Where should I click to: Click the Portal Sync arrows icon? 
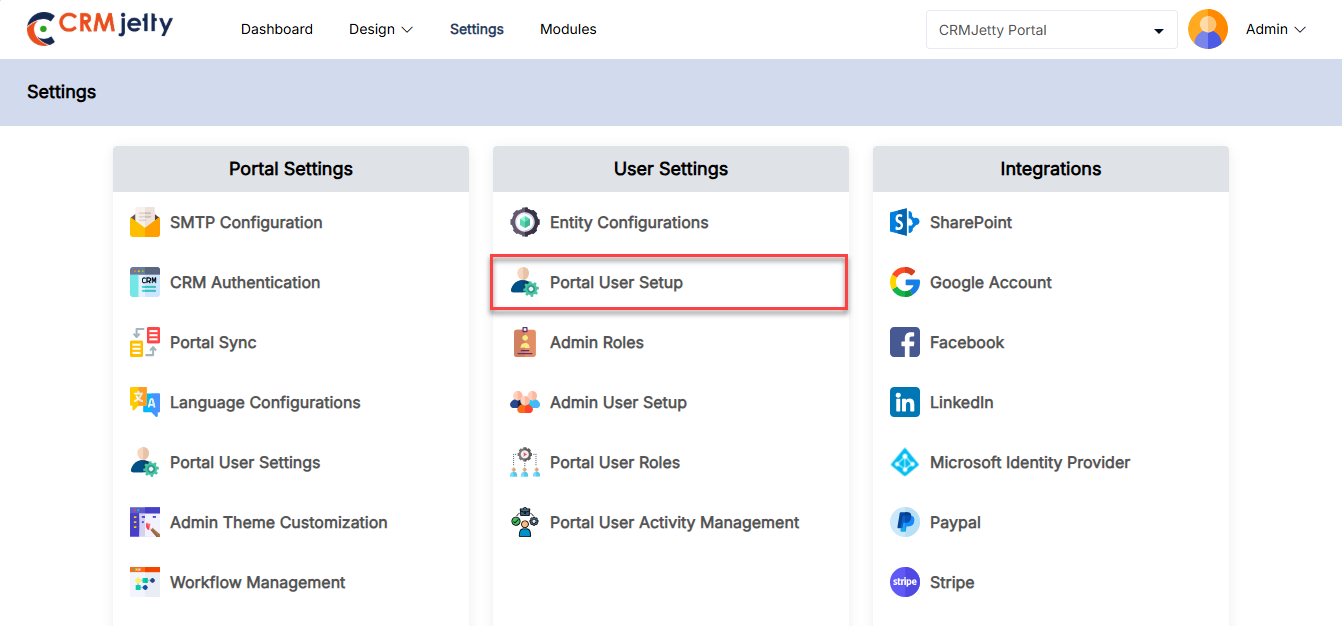pyautogui.click(x=145, y=343)
